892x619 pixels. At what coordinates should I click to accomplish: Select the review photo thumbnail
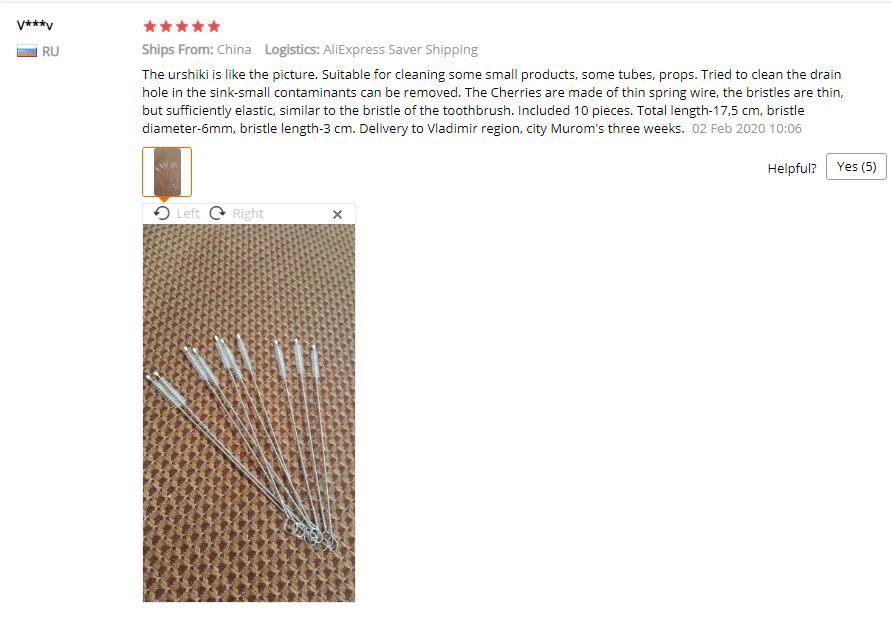pos(167,172)
